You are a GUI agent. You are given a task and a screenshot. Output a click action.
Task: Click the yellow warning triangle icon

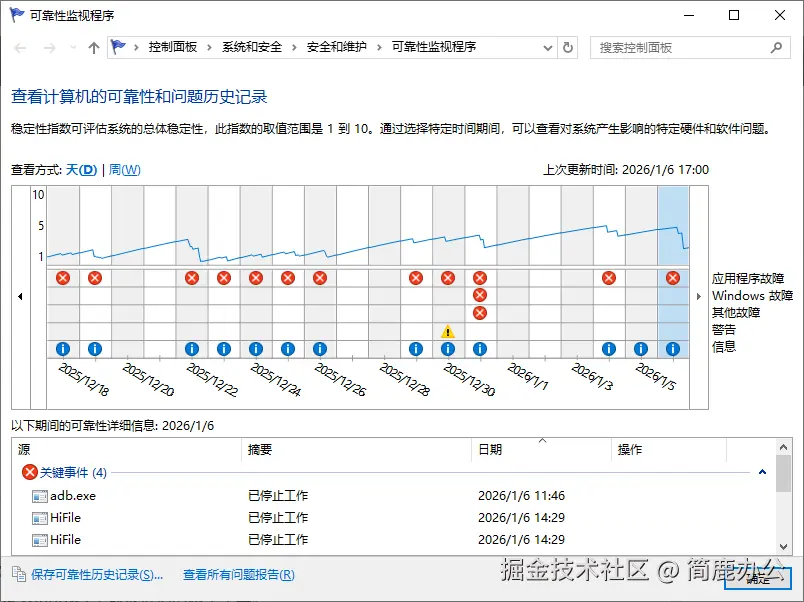click(448, 331)
